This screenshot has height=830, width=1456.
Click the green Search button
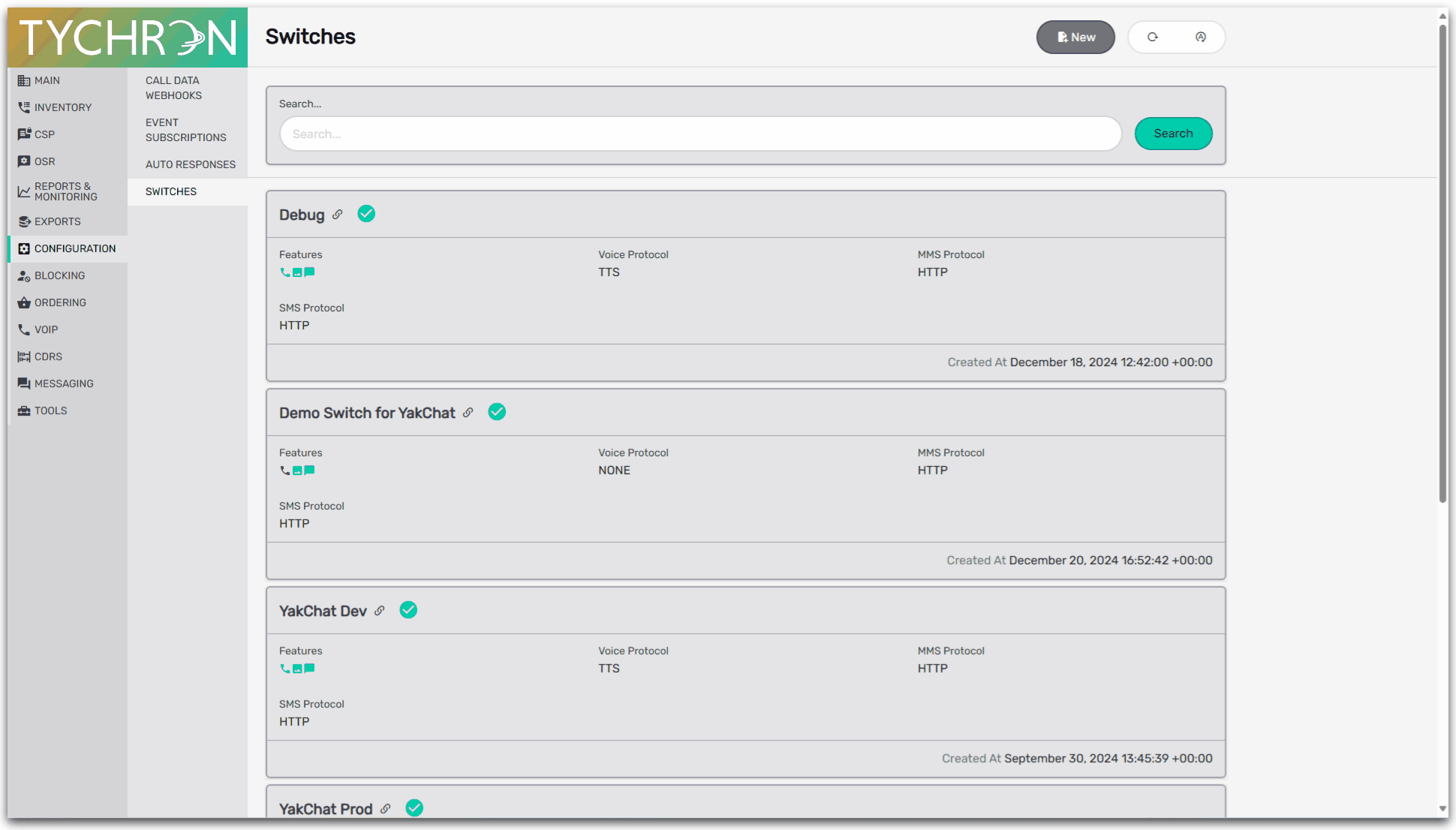[x=1173, y=134]
